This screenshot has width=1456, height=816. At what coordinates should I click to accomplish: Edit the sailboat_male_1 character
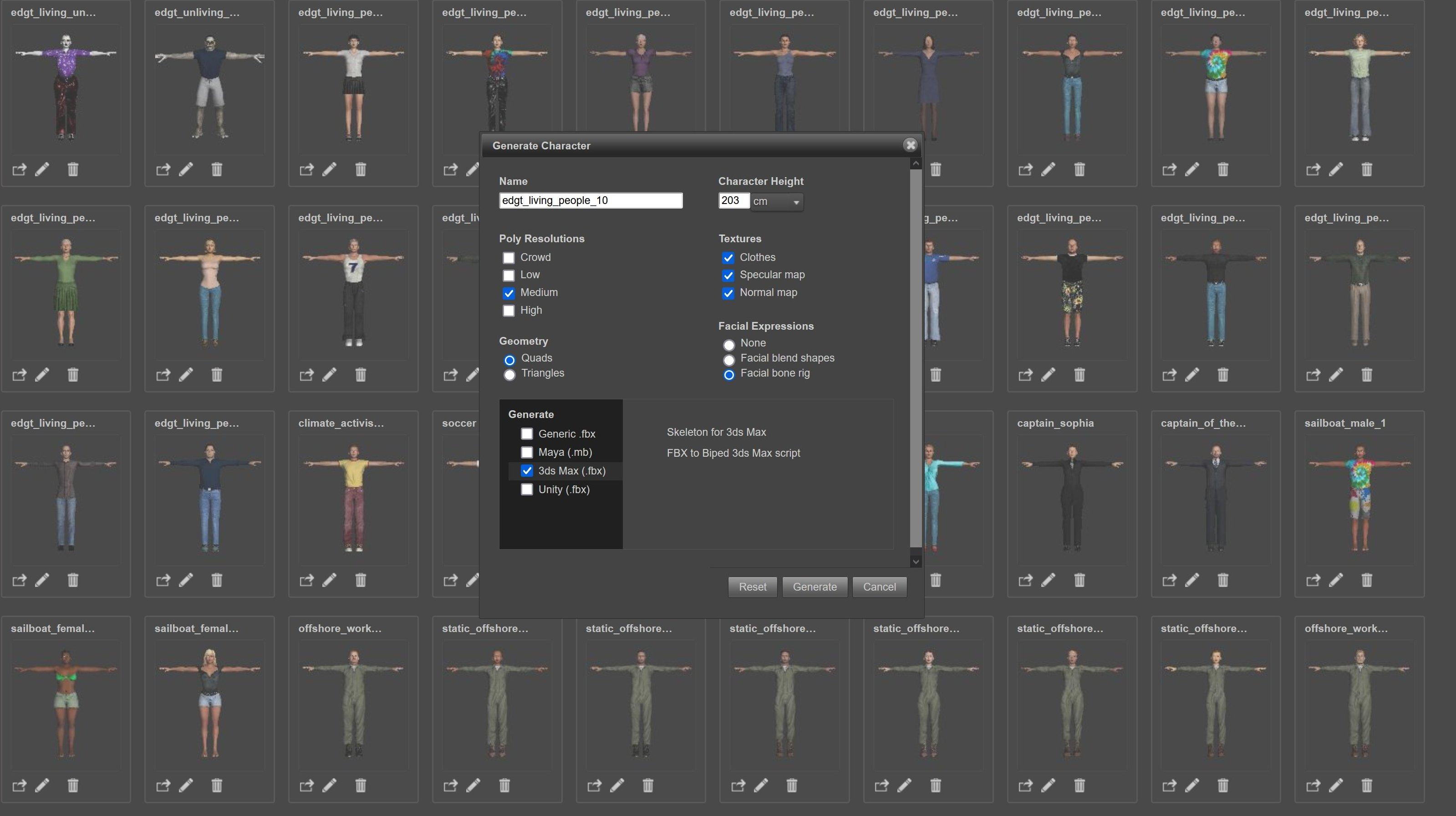point(1336,580)
